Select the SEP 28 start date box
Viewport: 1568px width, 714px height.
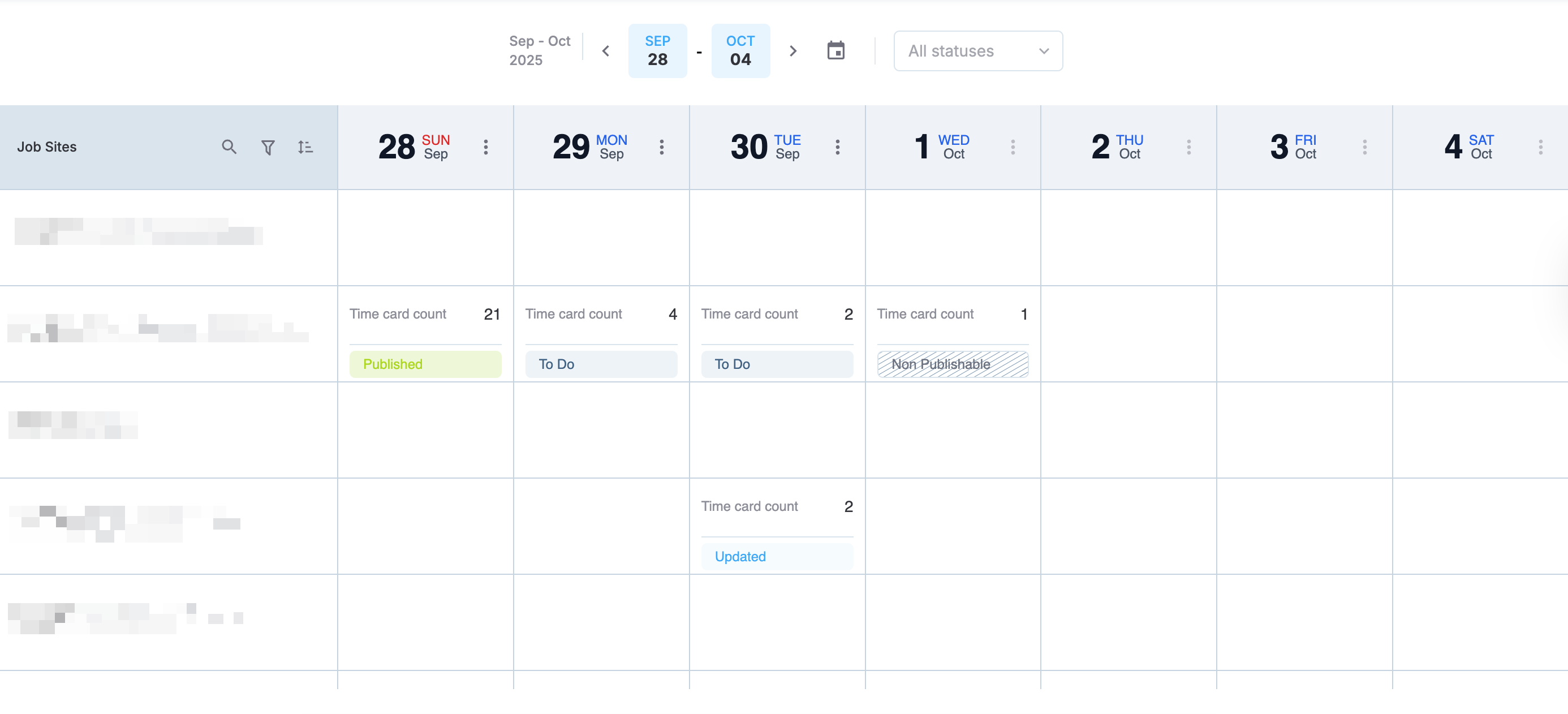[x=657, y=51]
